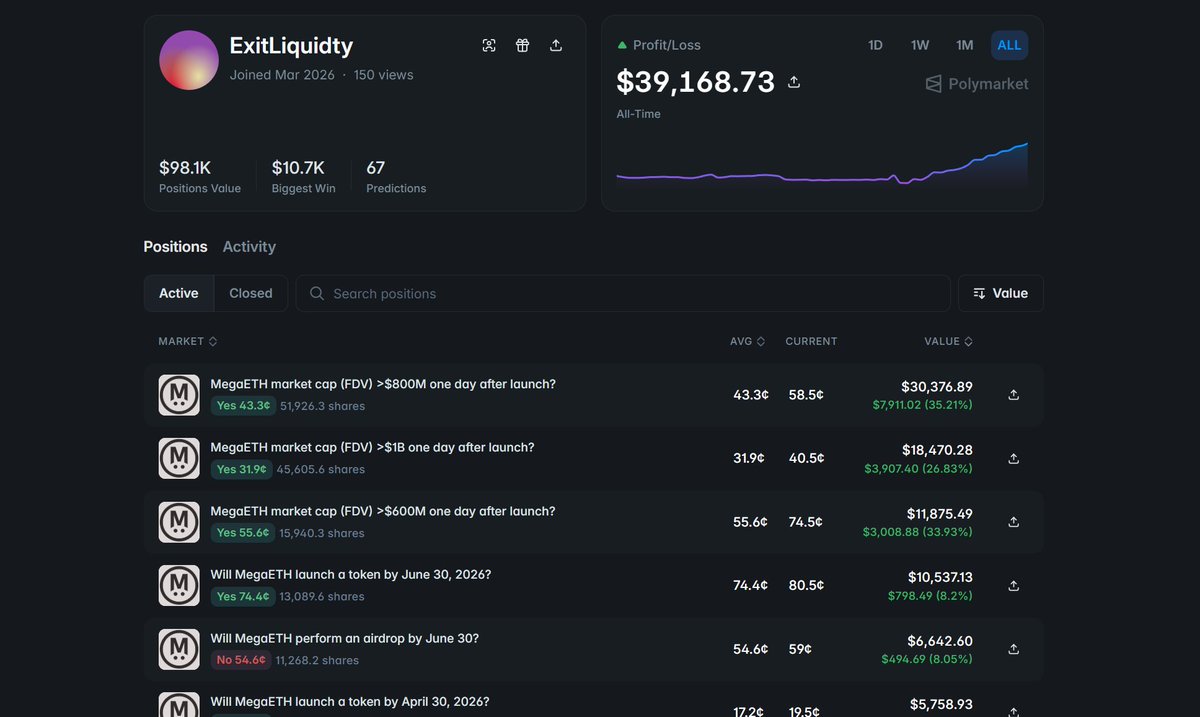Open the ExitLiquidty profile avatar
1200x717 pixels.
click(189, 60)
